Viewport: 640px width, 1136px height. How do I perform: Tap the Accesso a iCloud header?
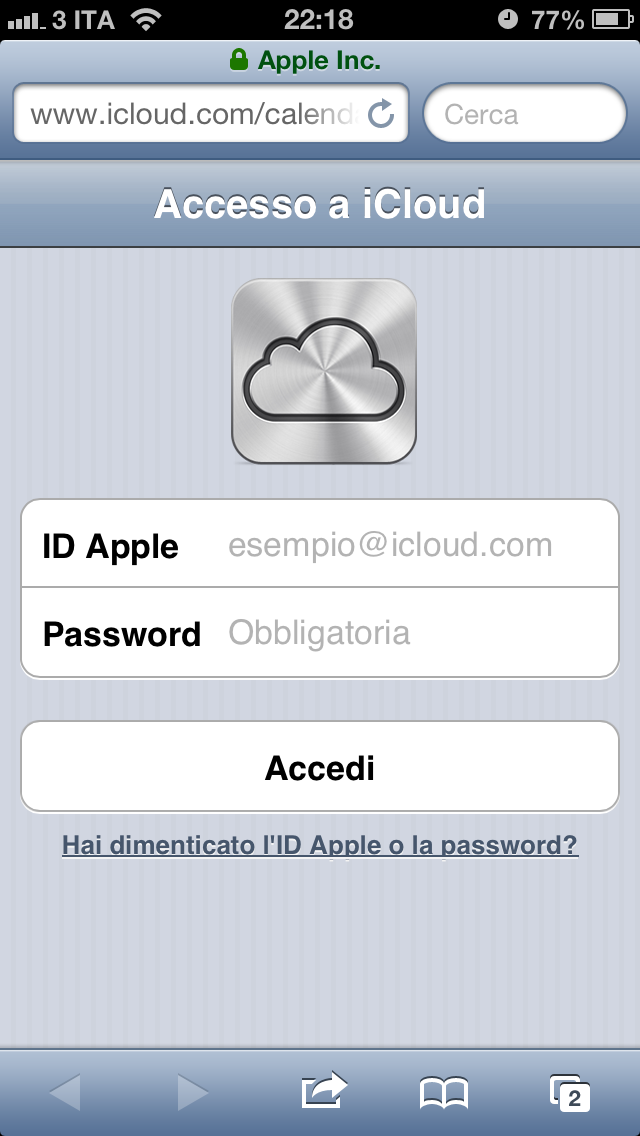click(320, 204)
